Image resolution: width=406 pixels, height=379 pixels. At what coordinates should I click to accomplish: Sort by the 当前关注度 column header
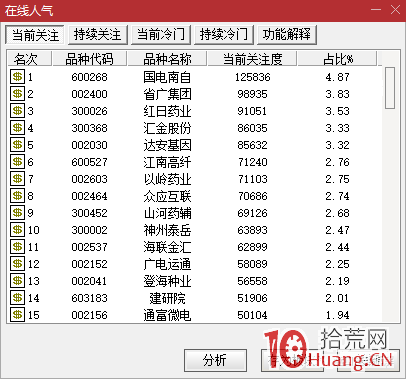(252, 59)
